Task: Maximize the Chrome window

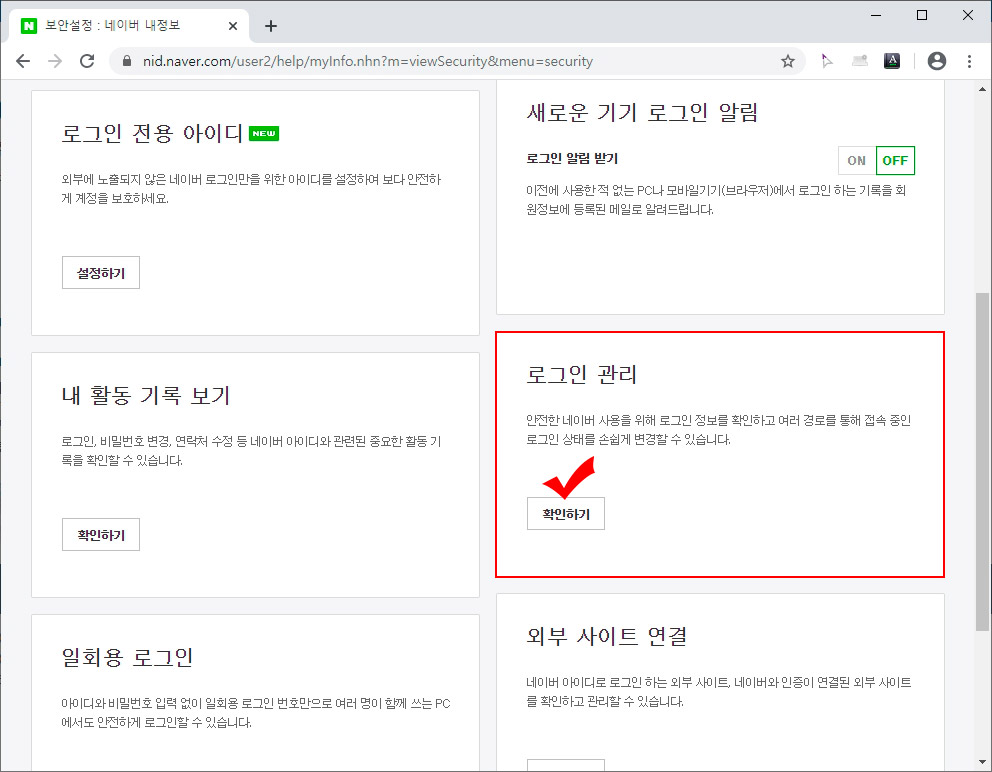Action: pyautogui.click(x=922, y=15)
